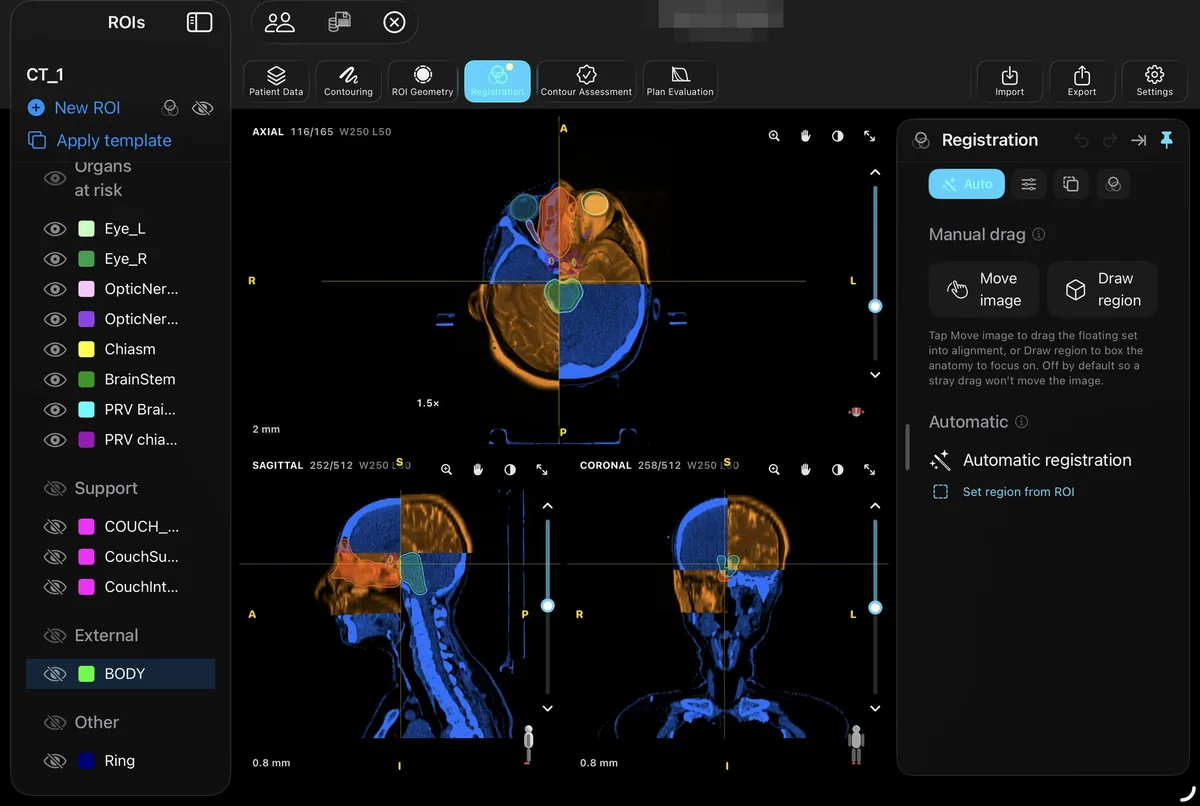Click the coronal slice slider handle
The height and width of the screenshot is (806, 1200).
tap(875, 607)
